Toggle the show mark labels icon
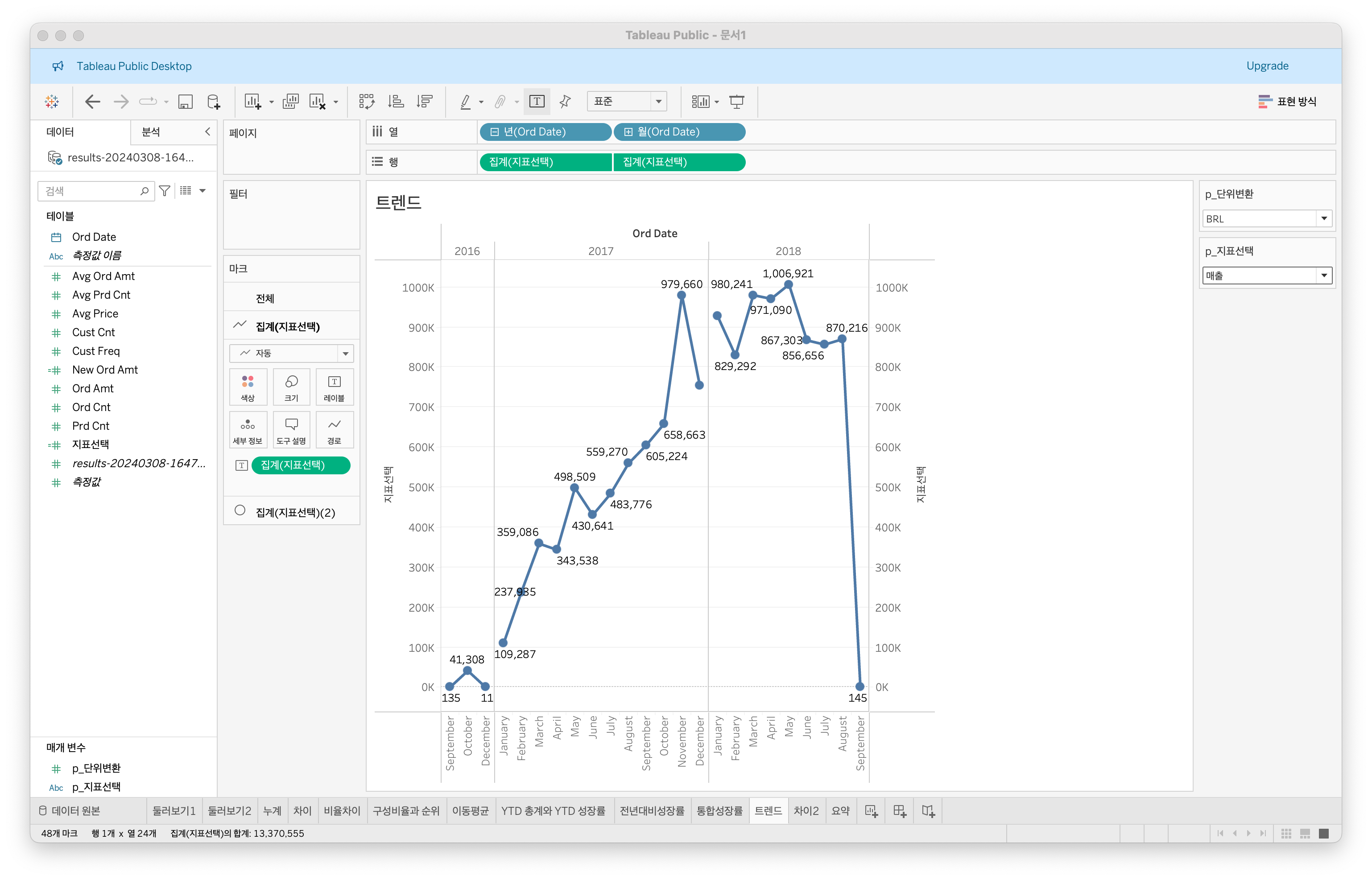Image resolution: width=1372 pixels, height=880 pixels. click(536, 102)
